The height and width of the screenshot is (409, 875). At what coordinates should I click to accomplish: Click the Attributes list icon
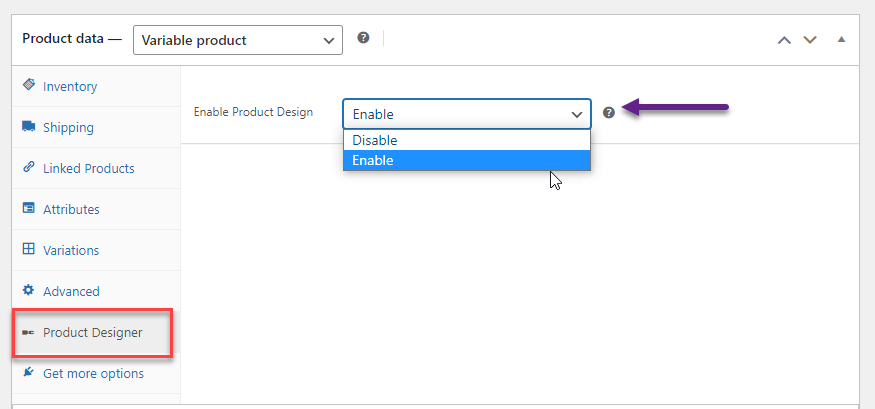click(28, 208)
